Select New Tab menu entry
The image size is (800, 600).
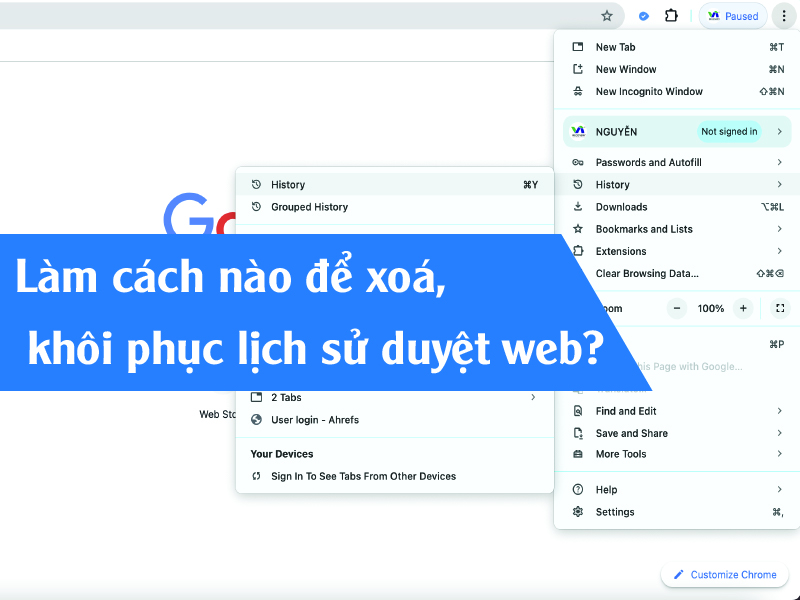pos(677,47)
